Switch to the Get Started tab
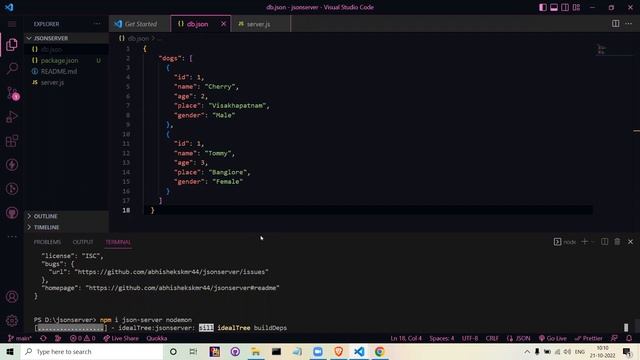This screenshot has height=360, width=640. (140, 24)
